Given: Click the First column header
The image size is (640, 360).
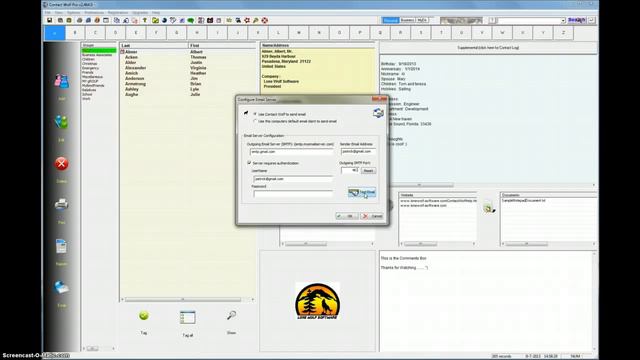Looking at the screenshot, I should pyautogui.click(x=222, y=45).
